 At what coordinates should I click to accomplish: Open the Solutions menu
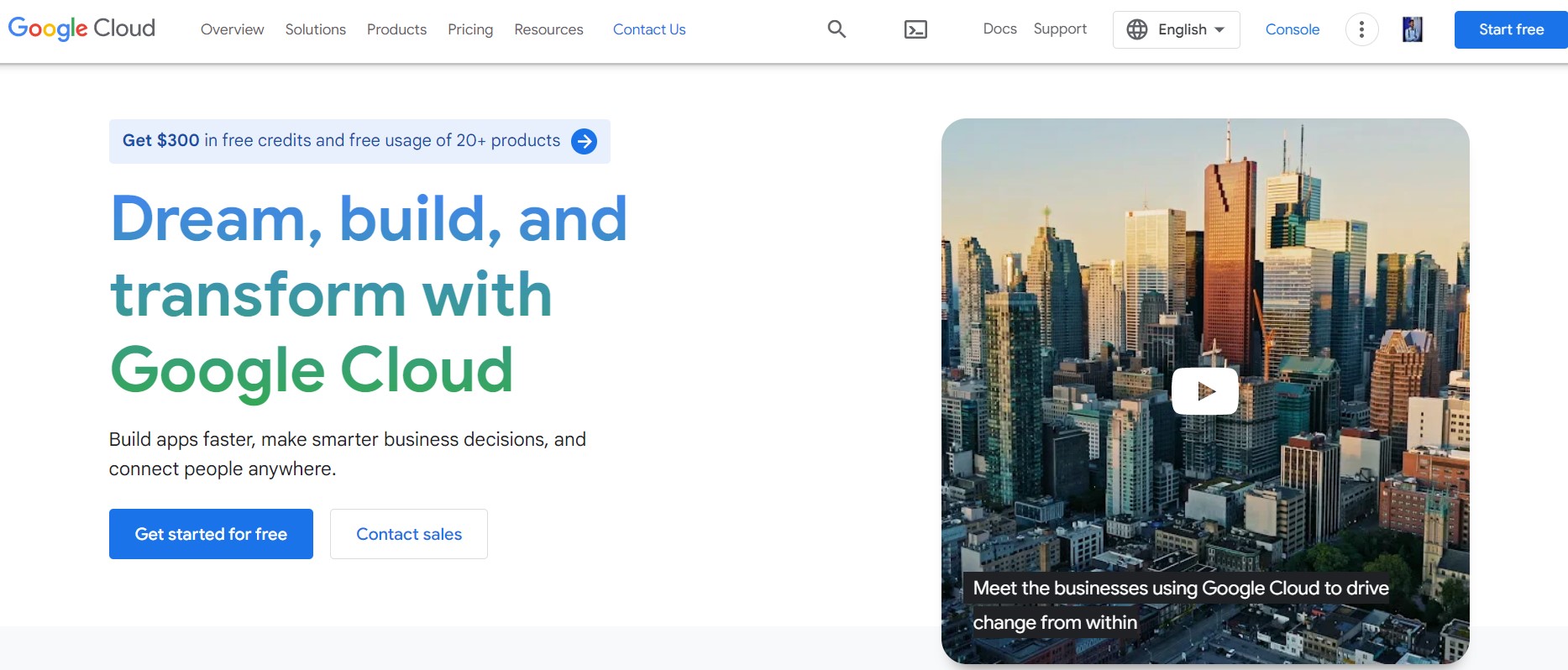coord(315,29)
